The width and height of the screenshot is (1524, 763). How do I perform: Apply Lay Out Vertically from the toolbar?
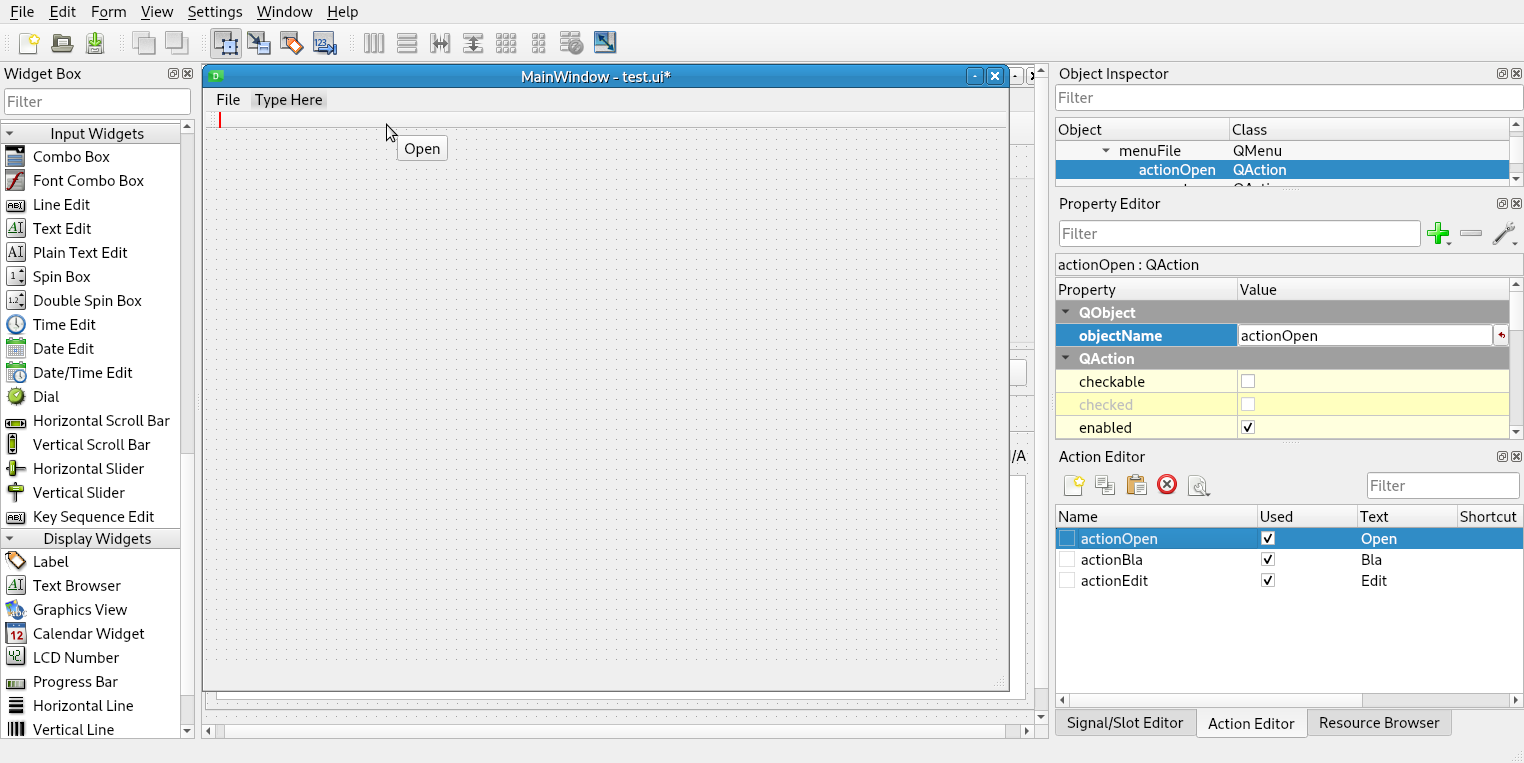[406, 43]
